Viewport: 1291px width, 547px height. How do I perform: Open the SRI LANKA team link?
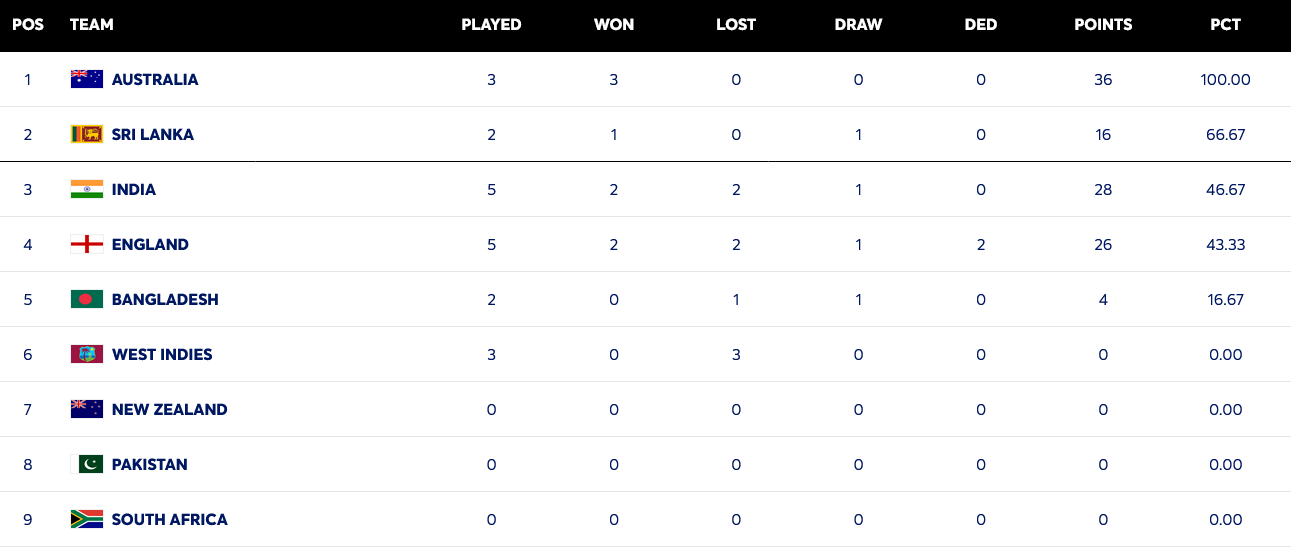point(153,134)
